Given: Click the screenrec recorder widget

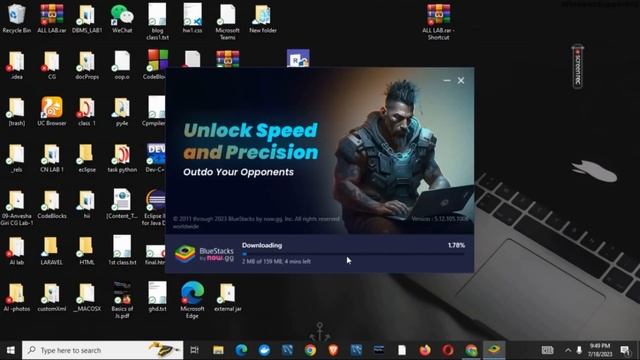Looking at the screenshot, I should click(578, 66).
